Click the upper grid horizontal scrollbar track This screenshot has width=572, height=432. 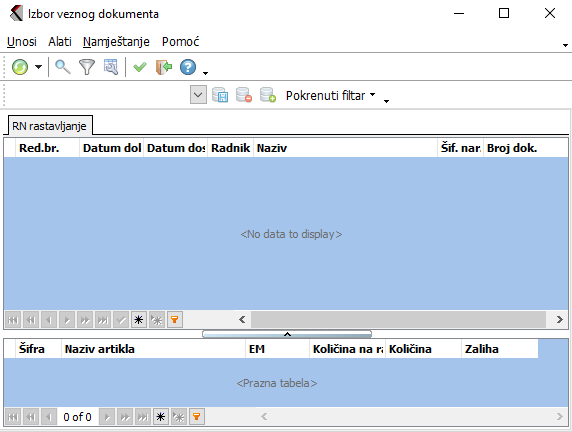398,320
